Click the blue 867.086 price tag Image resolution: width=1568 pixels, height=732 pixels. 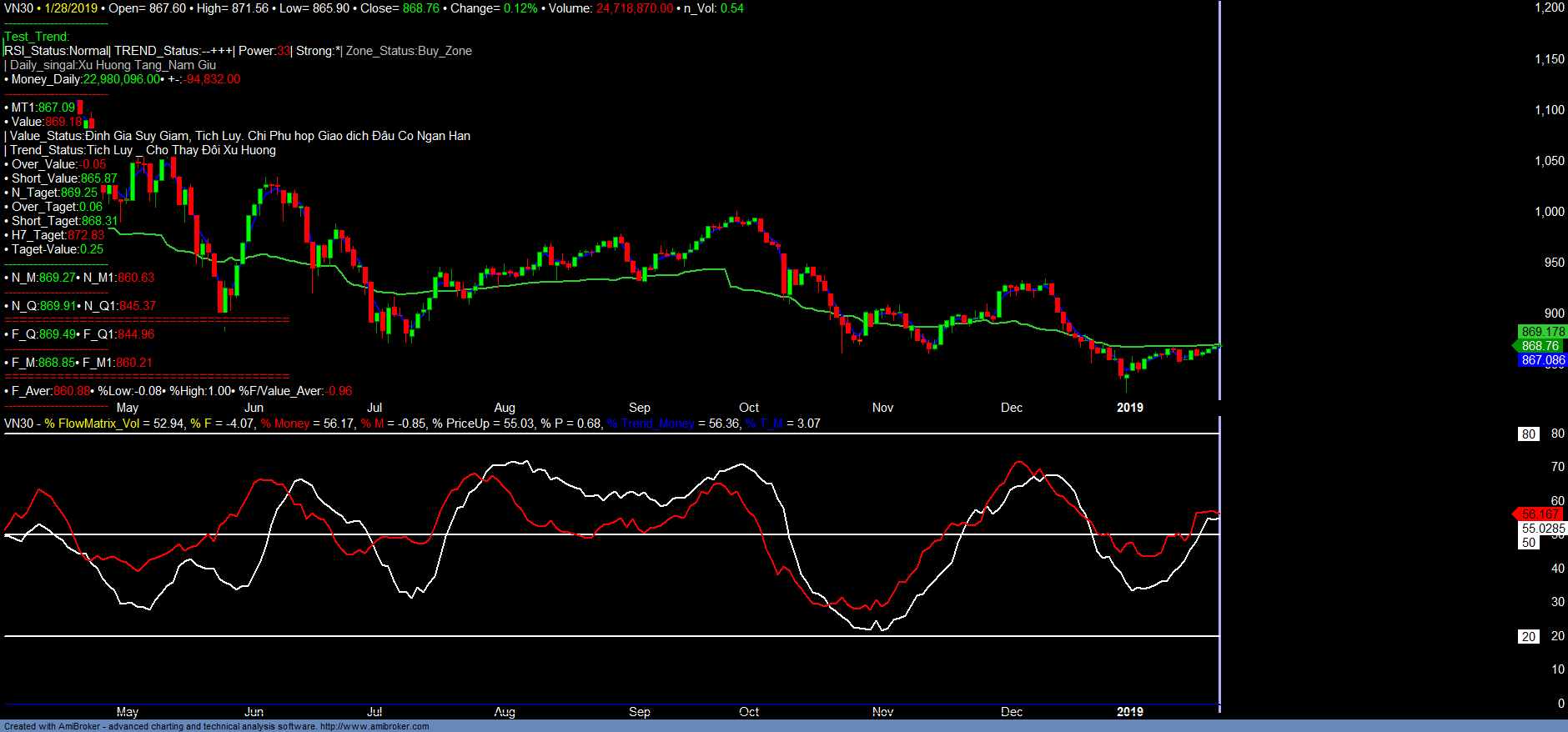pos(1542,360)
